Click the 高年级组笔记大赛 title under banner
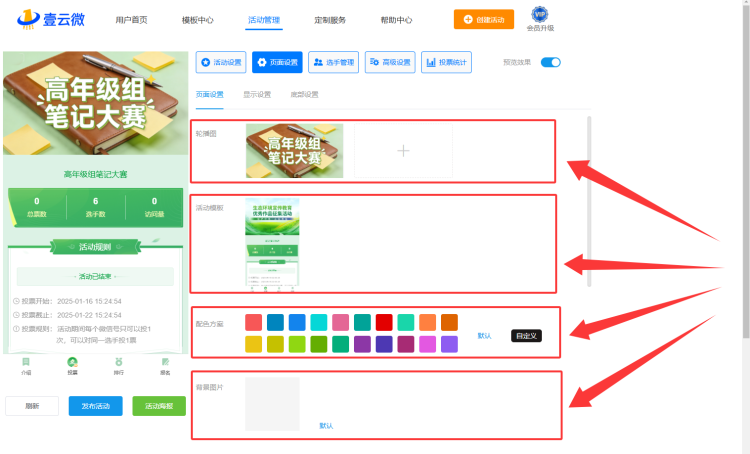The width and height of the screenshot is (750, 454). 96,174
